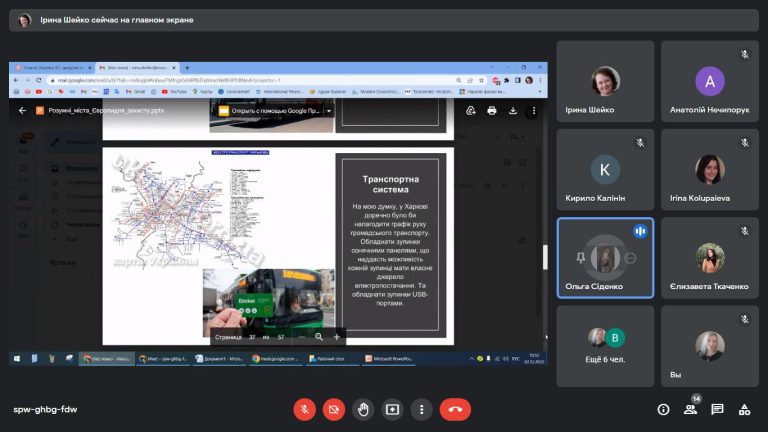Viewport: 768px width, 432px height.
Task: Open Meet more options menu
Action: (422, 409)
